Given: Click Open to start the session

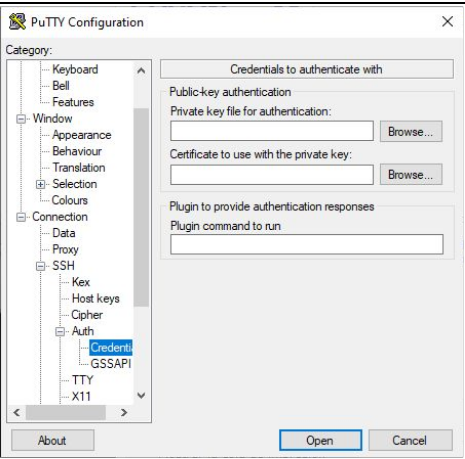Looking at the screenshot, I should click(x=320, y=440).
